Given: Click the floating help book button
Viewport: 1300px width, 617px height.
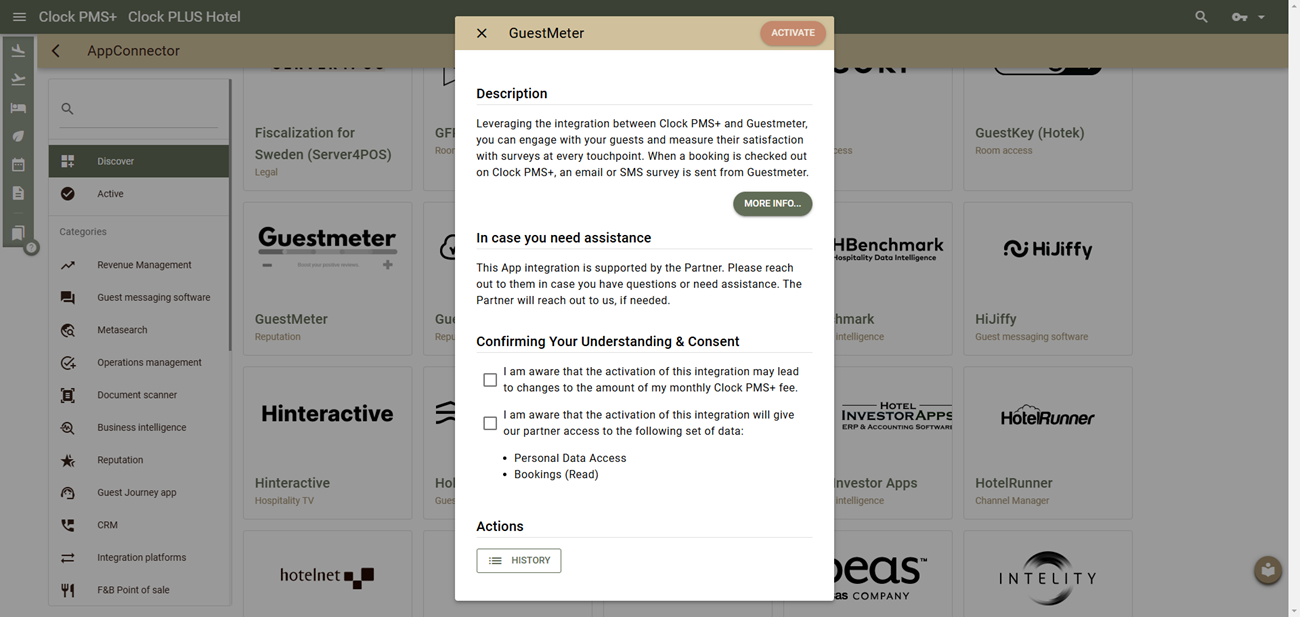Looking at the screenshot, I should point(1268,571).
